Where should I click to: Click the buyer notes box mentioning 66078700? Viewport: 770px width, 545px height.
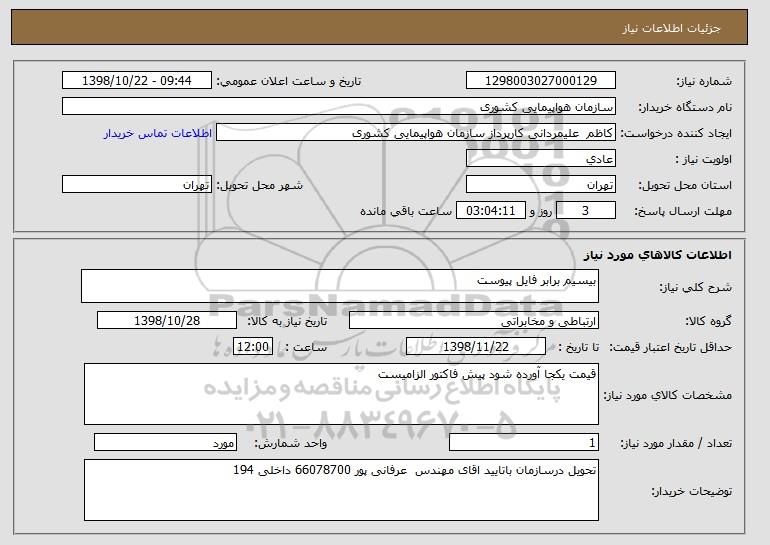(x=341, y=490)
